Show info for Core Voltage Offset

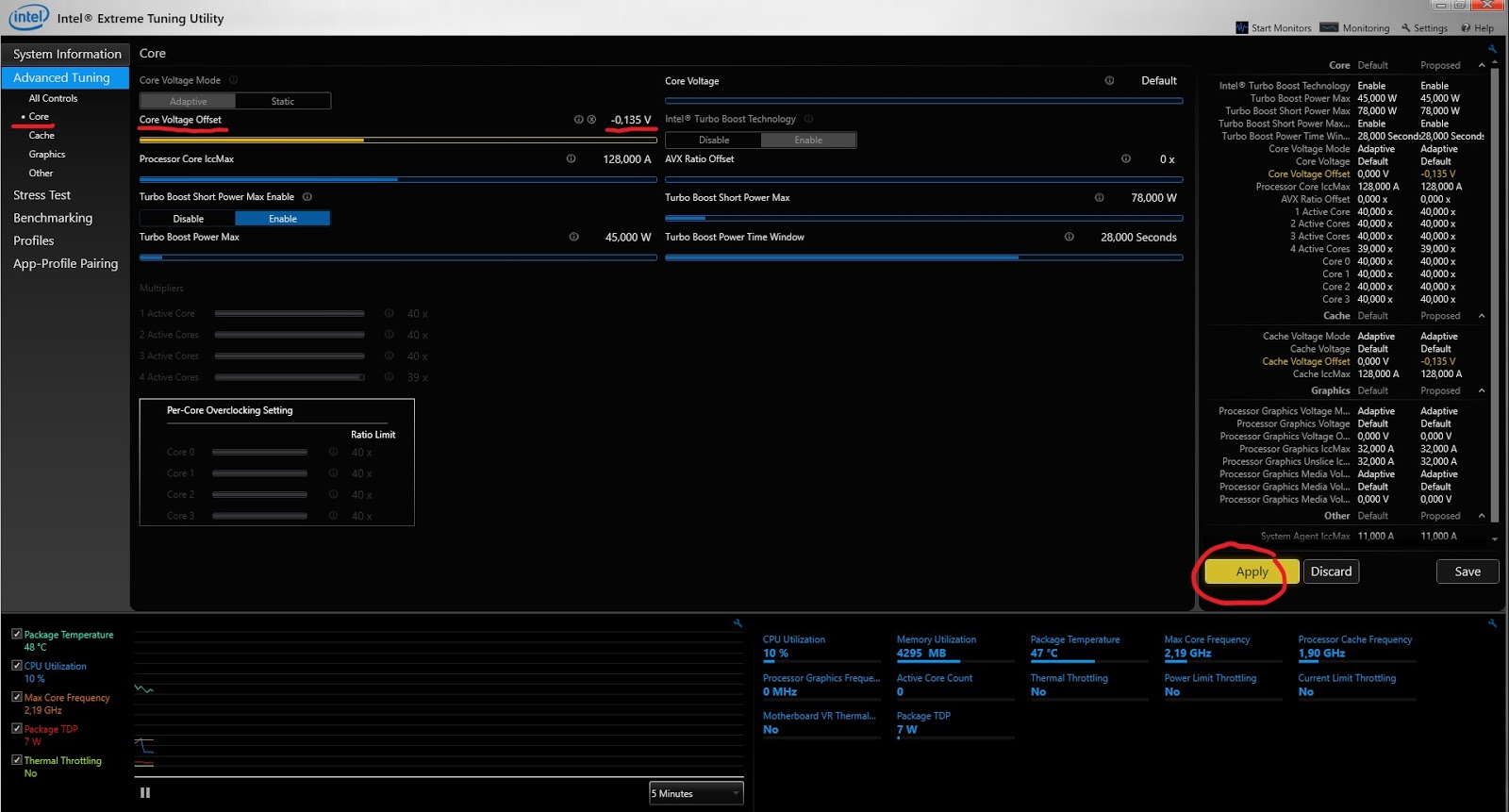pyautogui.click(x=578, y=120)
